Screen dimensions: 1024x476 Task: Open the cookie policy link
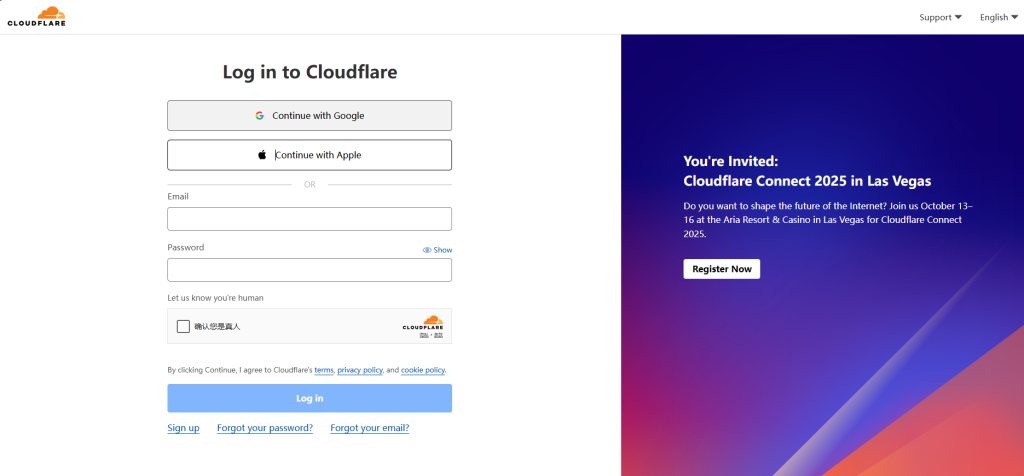point(423,370)
